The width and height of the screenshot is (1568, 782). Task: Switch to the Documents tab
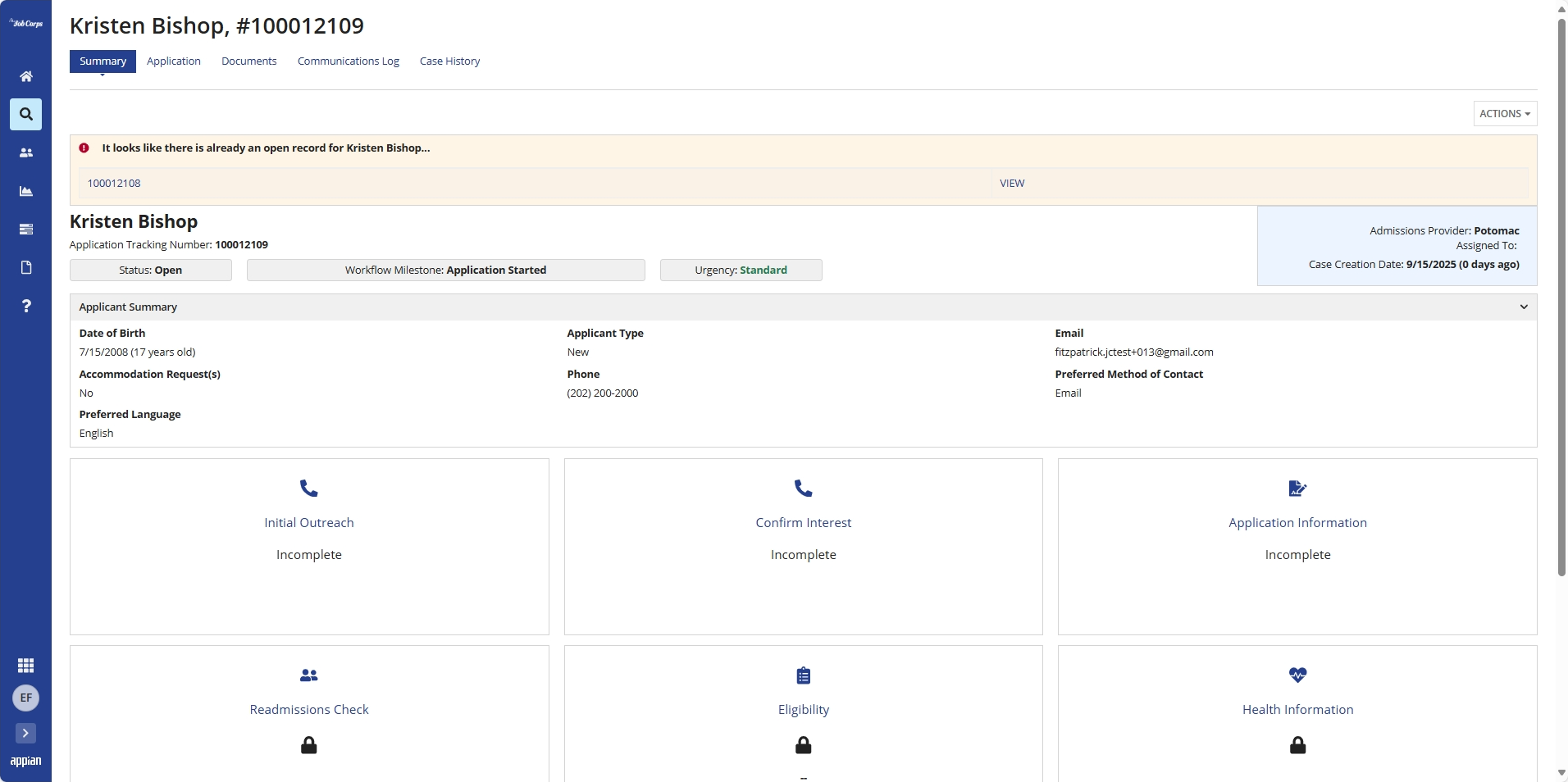[x=249, y=61]
